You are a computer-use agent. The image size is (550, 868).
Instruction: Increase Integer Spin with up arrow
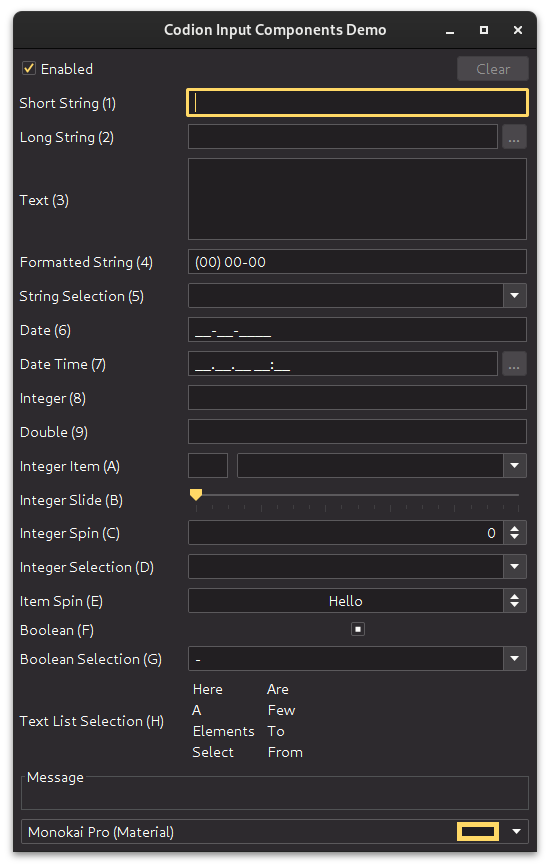pyautogui.click(x=515, y=528)
